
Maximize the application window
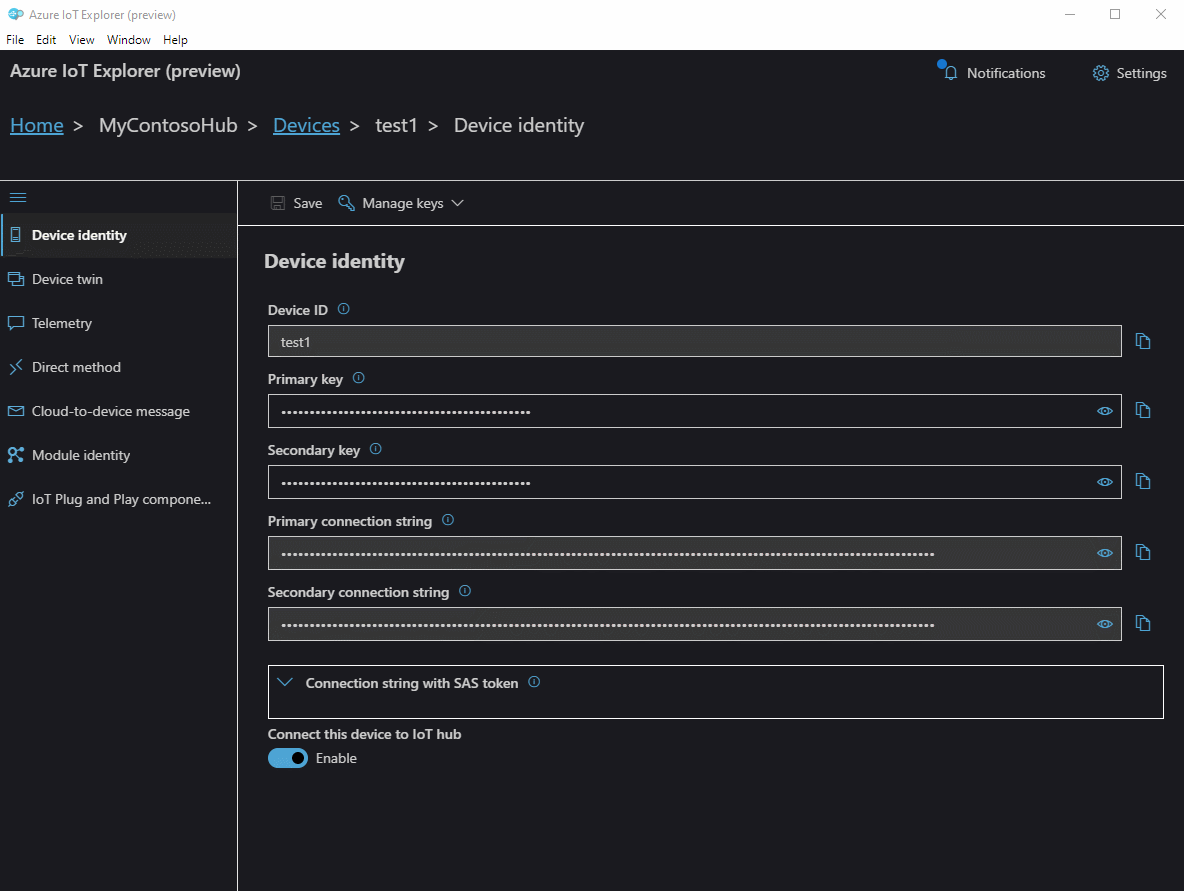tap(1115, 14)
